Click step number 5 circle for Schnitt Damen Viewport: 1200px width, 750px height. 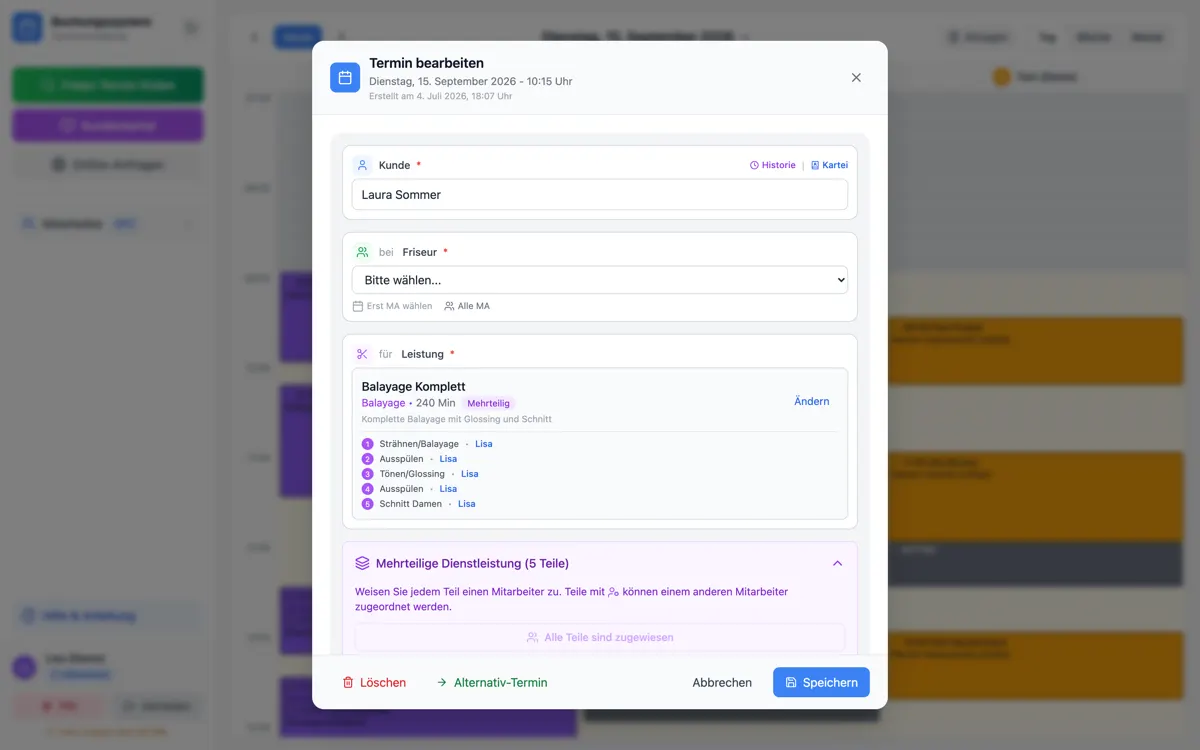[367, 504]
